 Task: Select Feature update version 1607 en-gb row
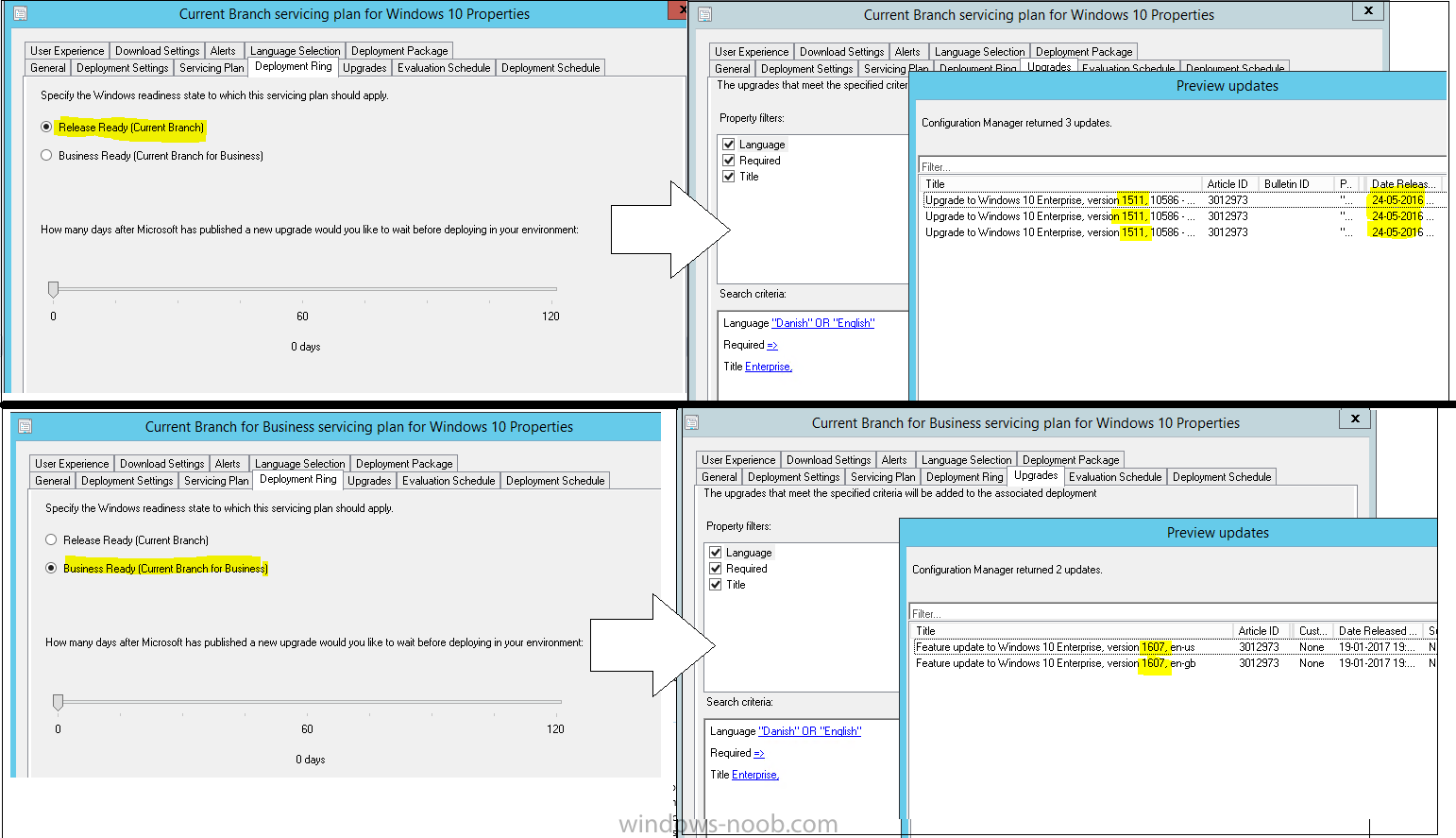point(1175,663)
